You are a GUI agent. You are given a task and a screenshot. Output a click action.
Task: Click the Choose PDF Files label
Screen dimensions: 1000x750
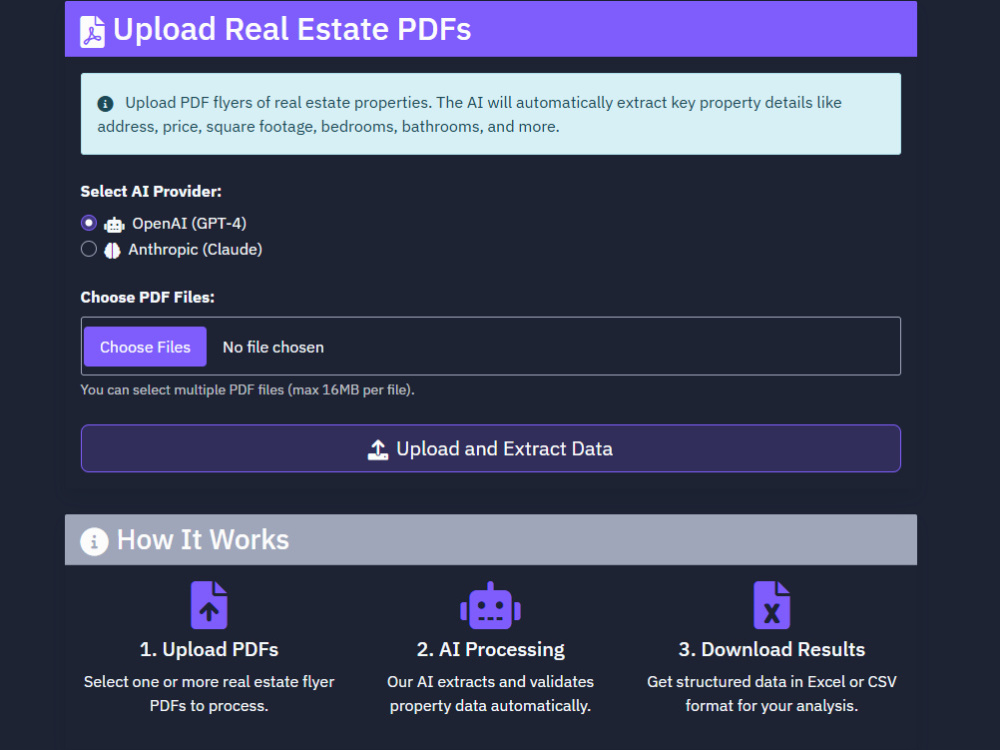pyautogui.click(x=147, y=297)
